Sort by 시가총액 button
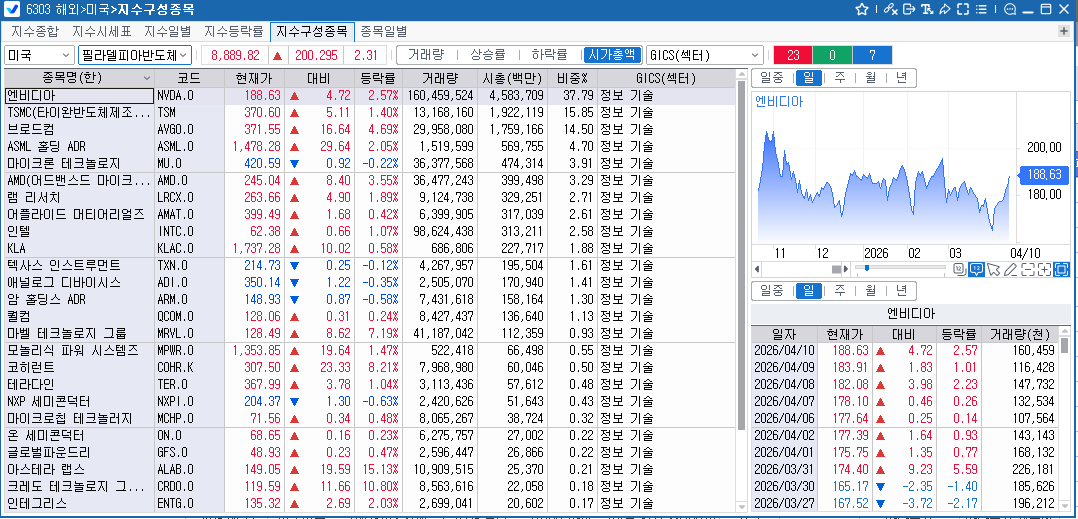Viewport: 1078px width, 519px height. (x=612, y=55)
